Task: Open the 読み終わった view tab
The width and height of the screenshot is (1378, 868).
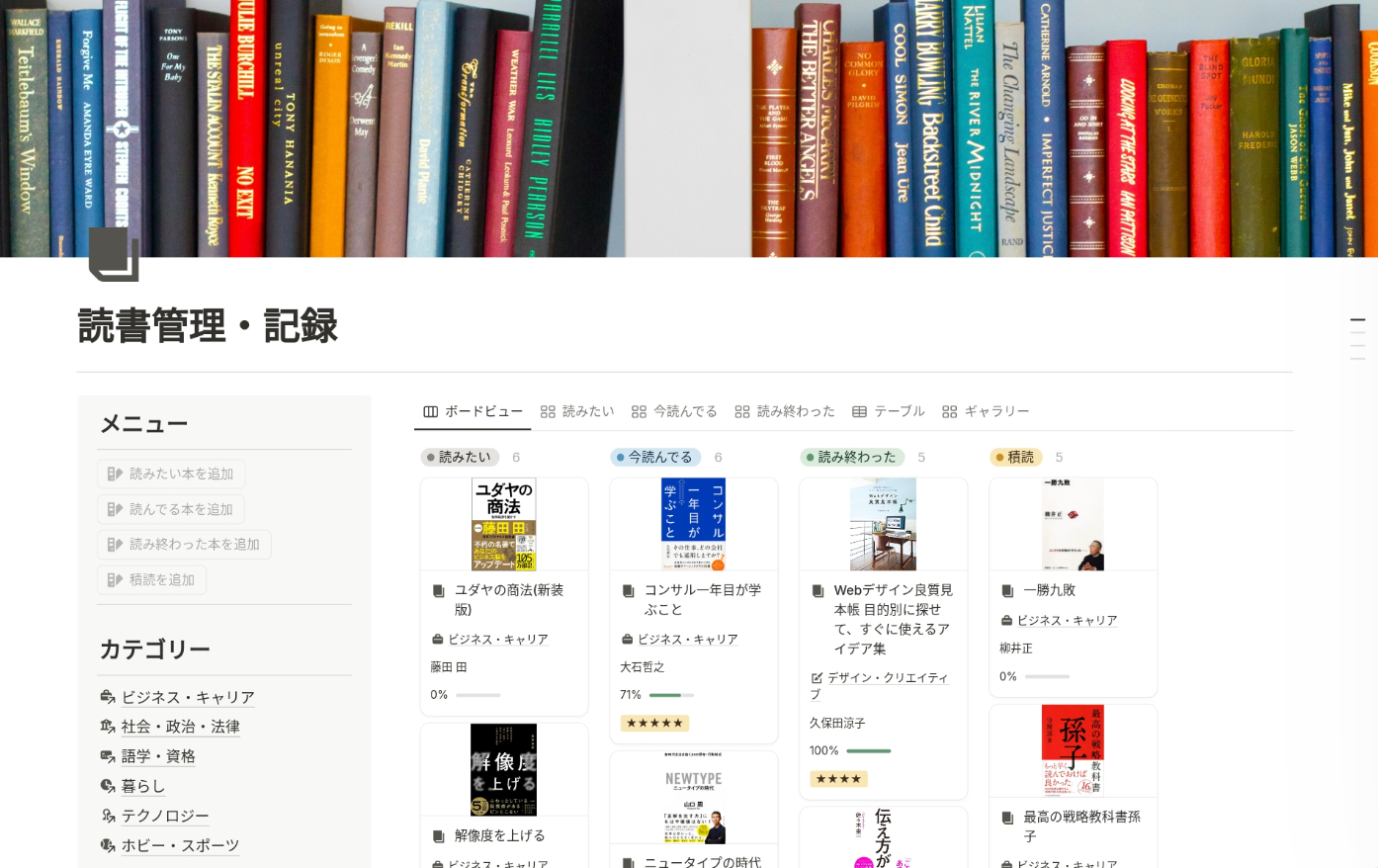Action: (785, 411)
